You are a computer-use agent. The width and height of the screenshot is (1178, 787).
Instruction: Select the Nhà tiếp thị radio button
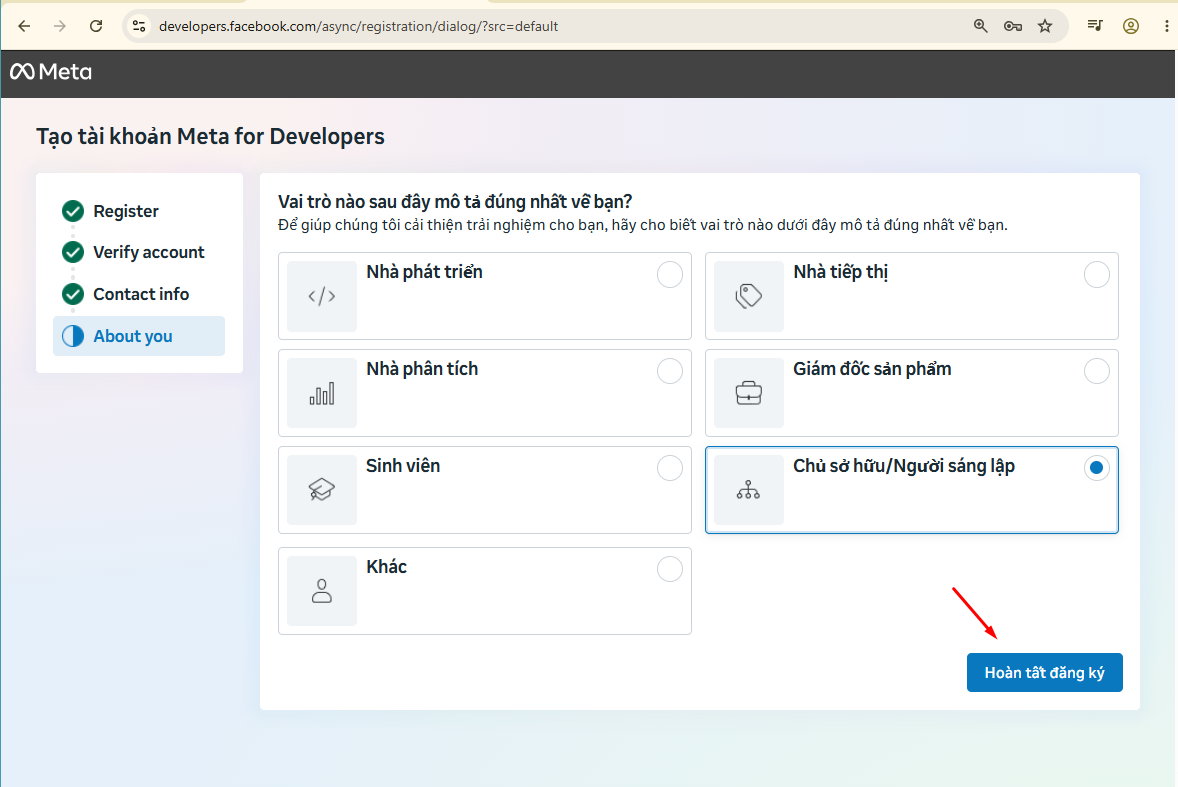click(1096, 274)
